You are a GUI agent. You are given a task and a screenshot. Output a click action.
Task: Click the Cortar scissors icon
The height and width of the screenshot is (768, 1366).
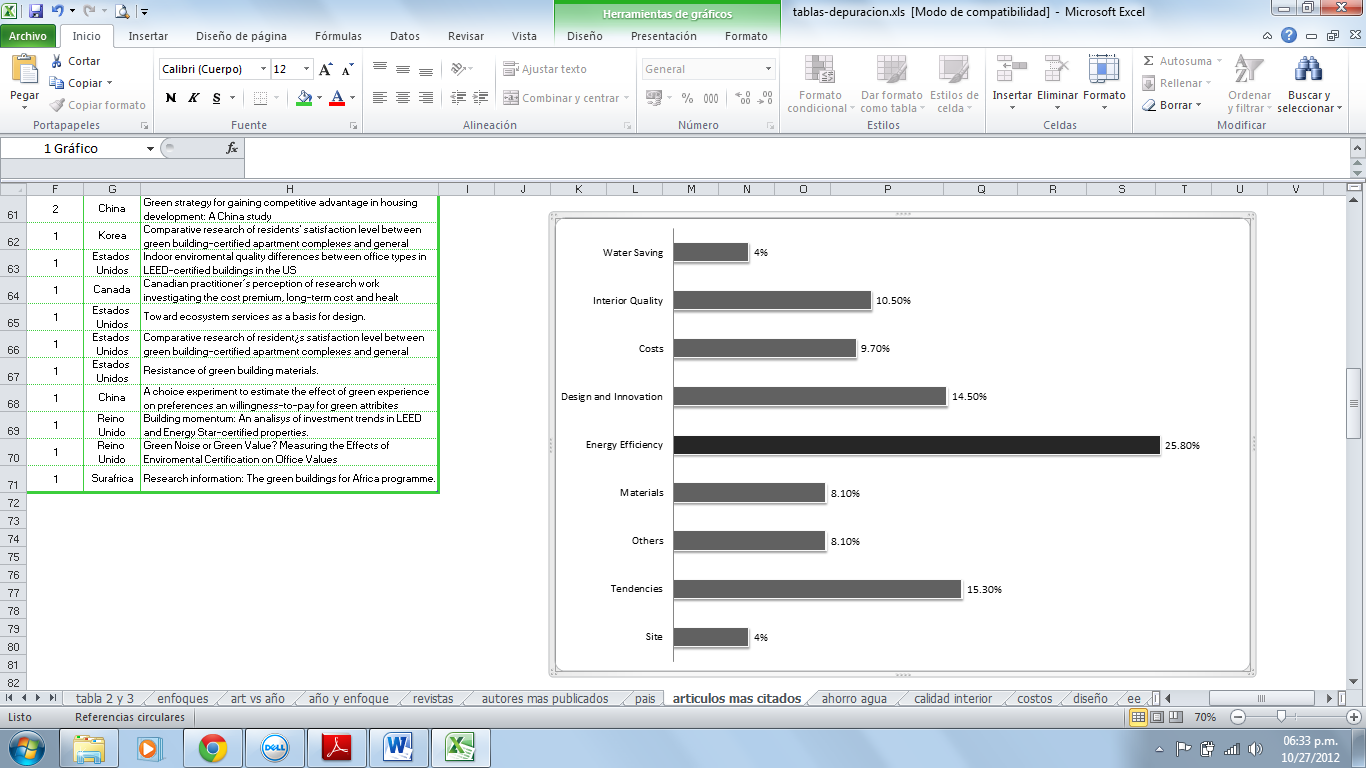56,61
